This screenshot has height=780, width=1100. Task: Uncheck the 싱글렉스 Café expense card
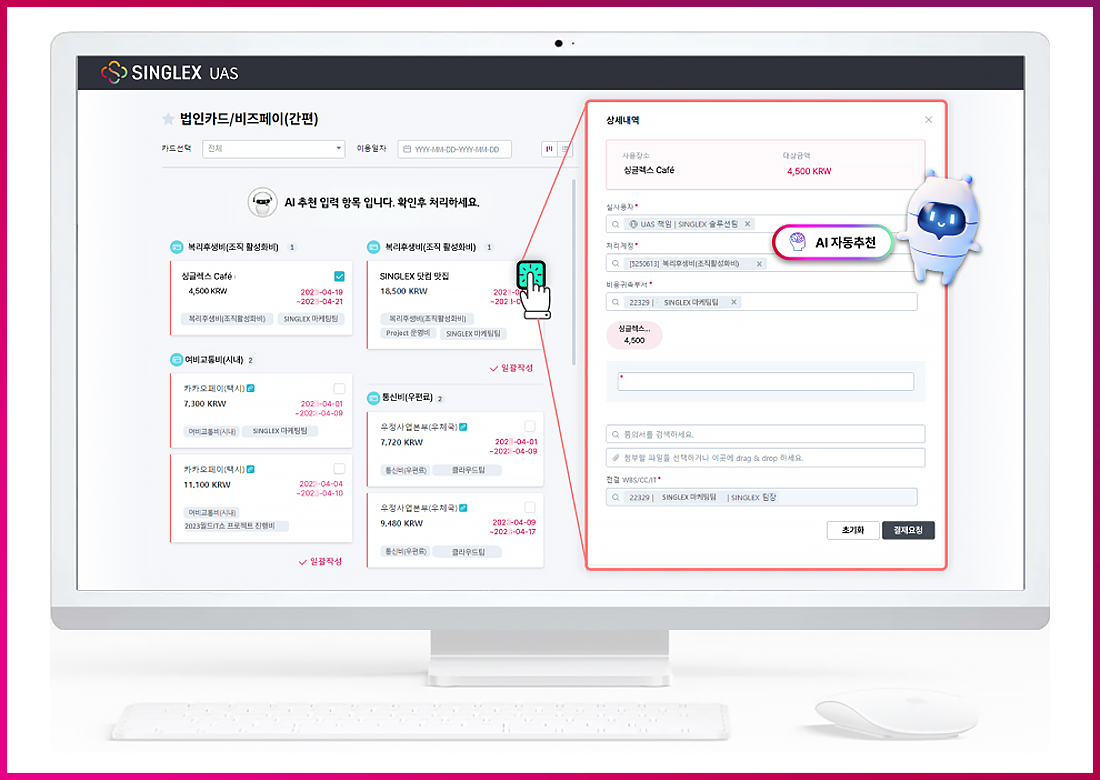(340, 276)
